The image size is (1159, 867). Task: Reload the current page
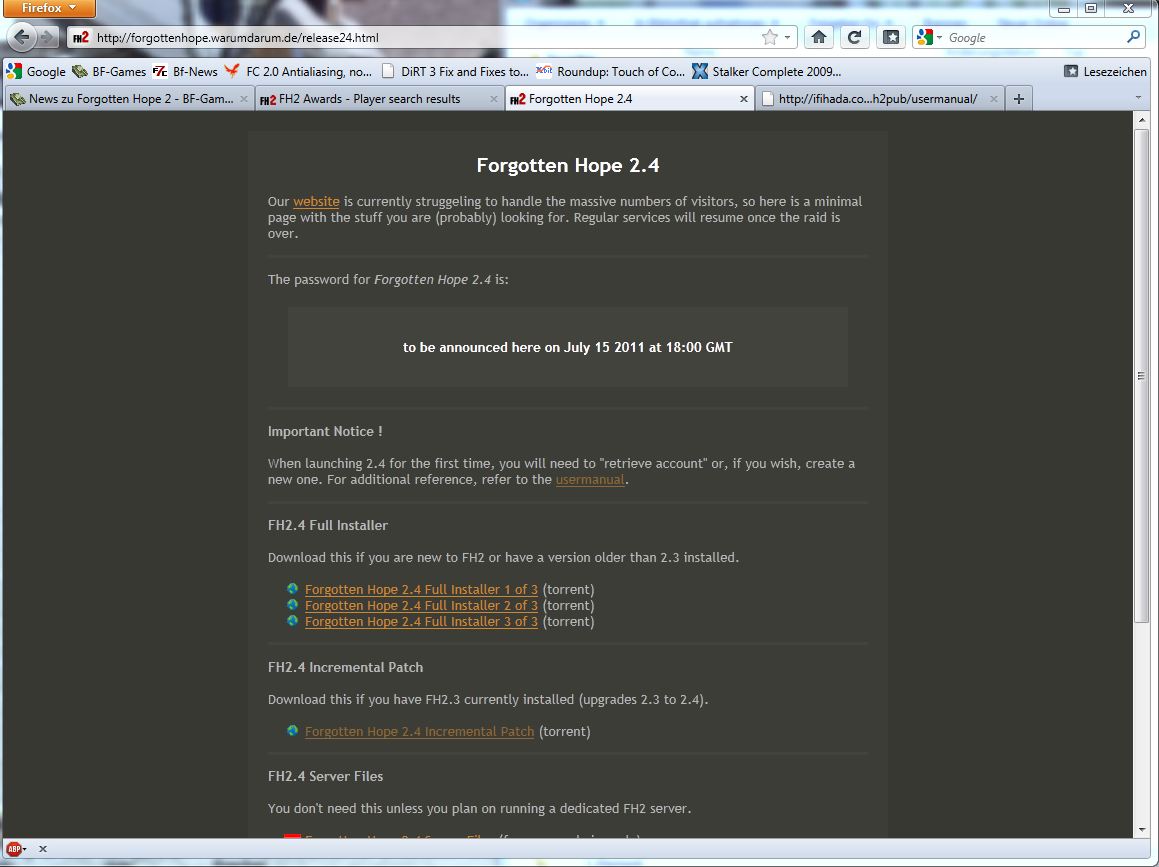coord(854,38)
